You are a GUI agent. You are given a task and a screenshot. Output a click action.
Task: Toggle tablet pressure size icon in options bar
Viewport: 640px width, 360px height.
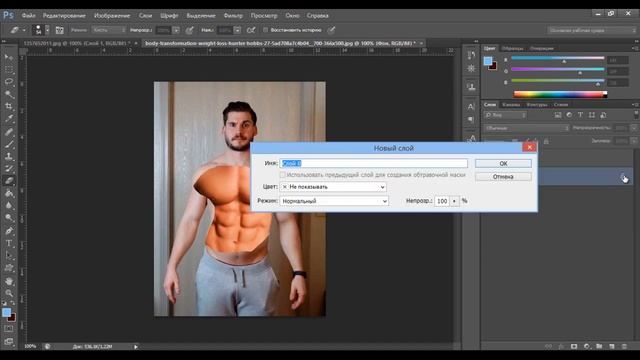click(x=331, y=30)
